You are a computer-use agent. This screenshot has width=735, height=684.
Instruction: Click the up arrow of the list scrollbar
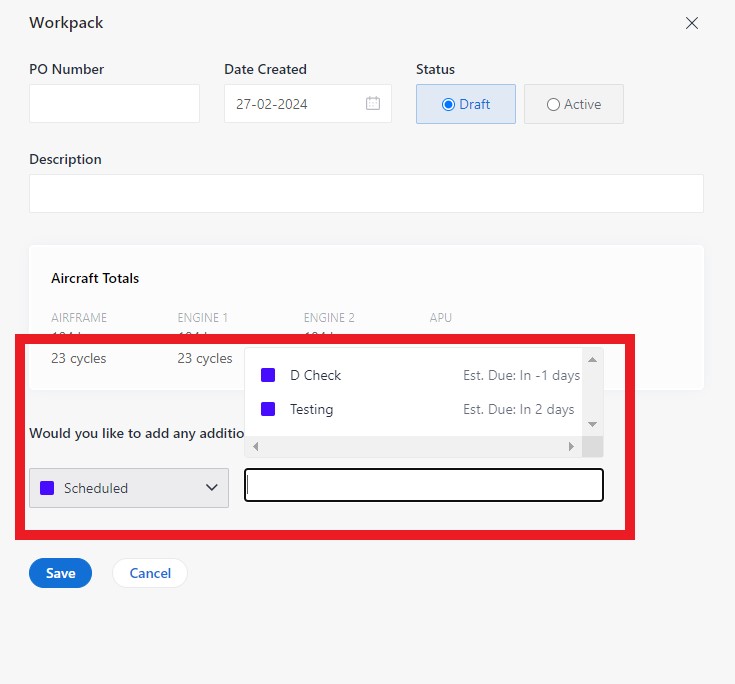592,359
